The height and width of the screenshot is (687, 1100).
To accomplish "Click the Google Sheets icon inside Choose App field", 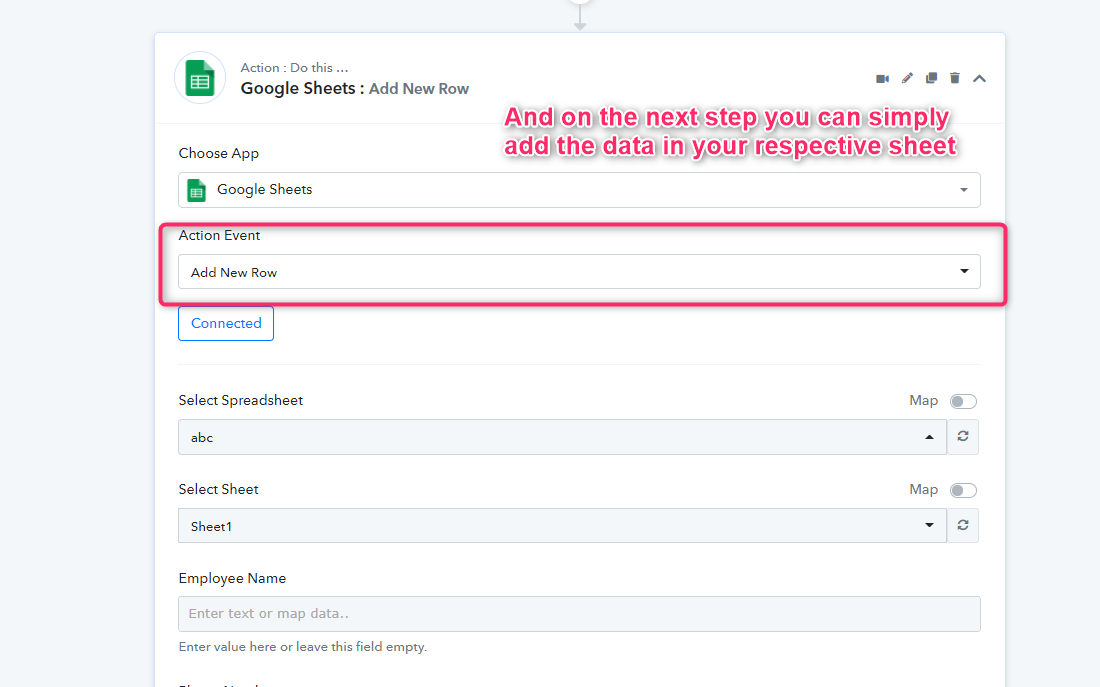I will click(x=196, y=190).
